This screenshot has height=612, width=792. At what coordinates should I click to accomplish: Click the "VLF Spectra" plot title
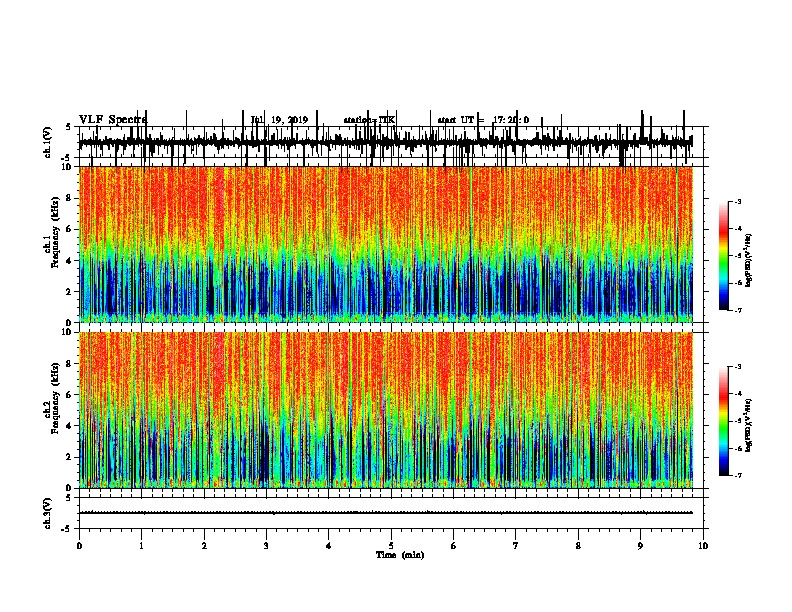point(113,120)
